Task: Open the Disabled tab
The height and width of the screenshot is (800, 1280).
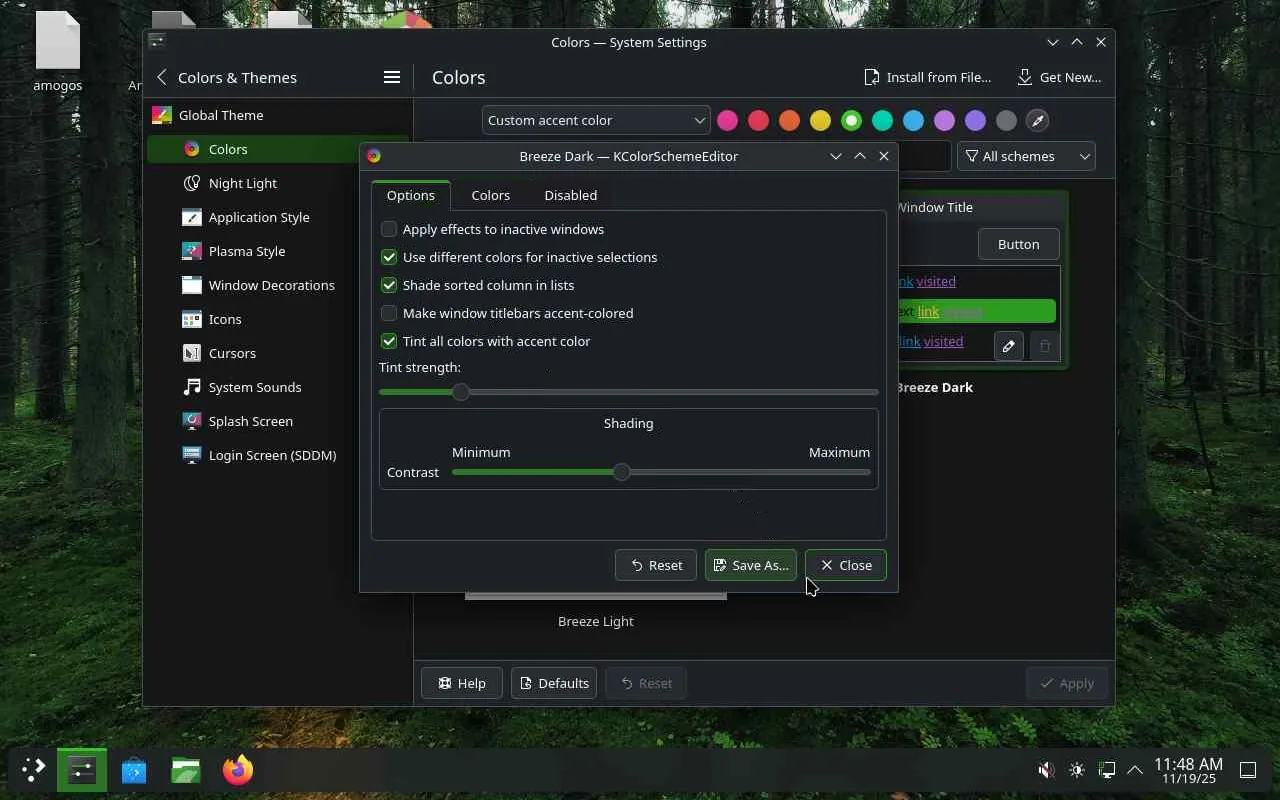Action: [x=571, y=195]
